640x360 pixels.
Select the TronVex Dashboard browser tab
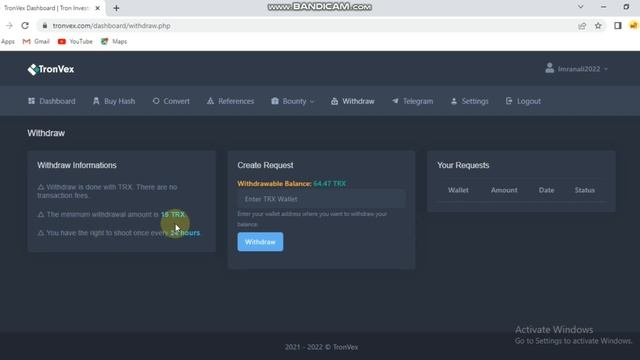(x=52, y=8)
